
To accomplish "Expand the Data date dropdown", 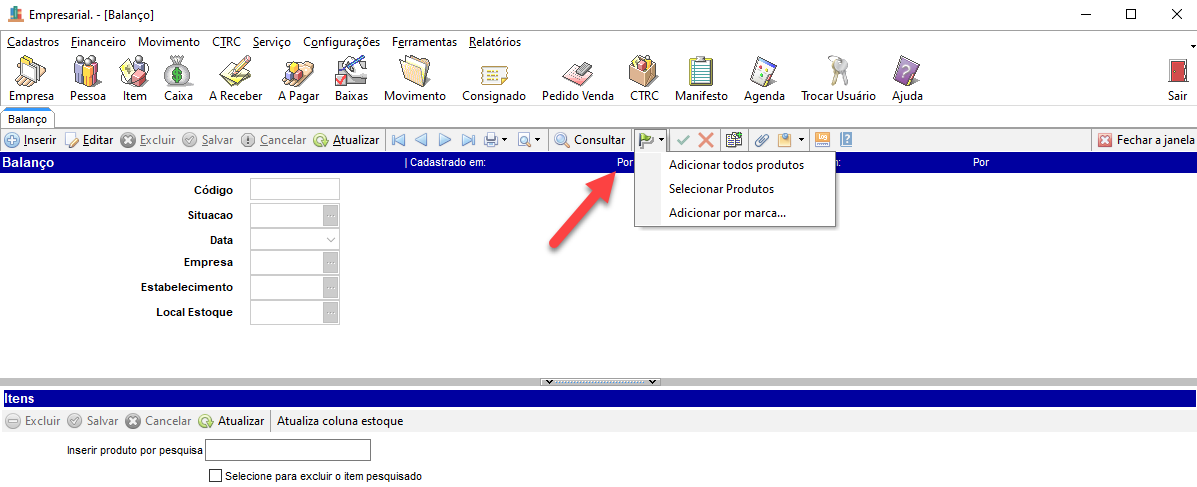I will tap(330, 241).
